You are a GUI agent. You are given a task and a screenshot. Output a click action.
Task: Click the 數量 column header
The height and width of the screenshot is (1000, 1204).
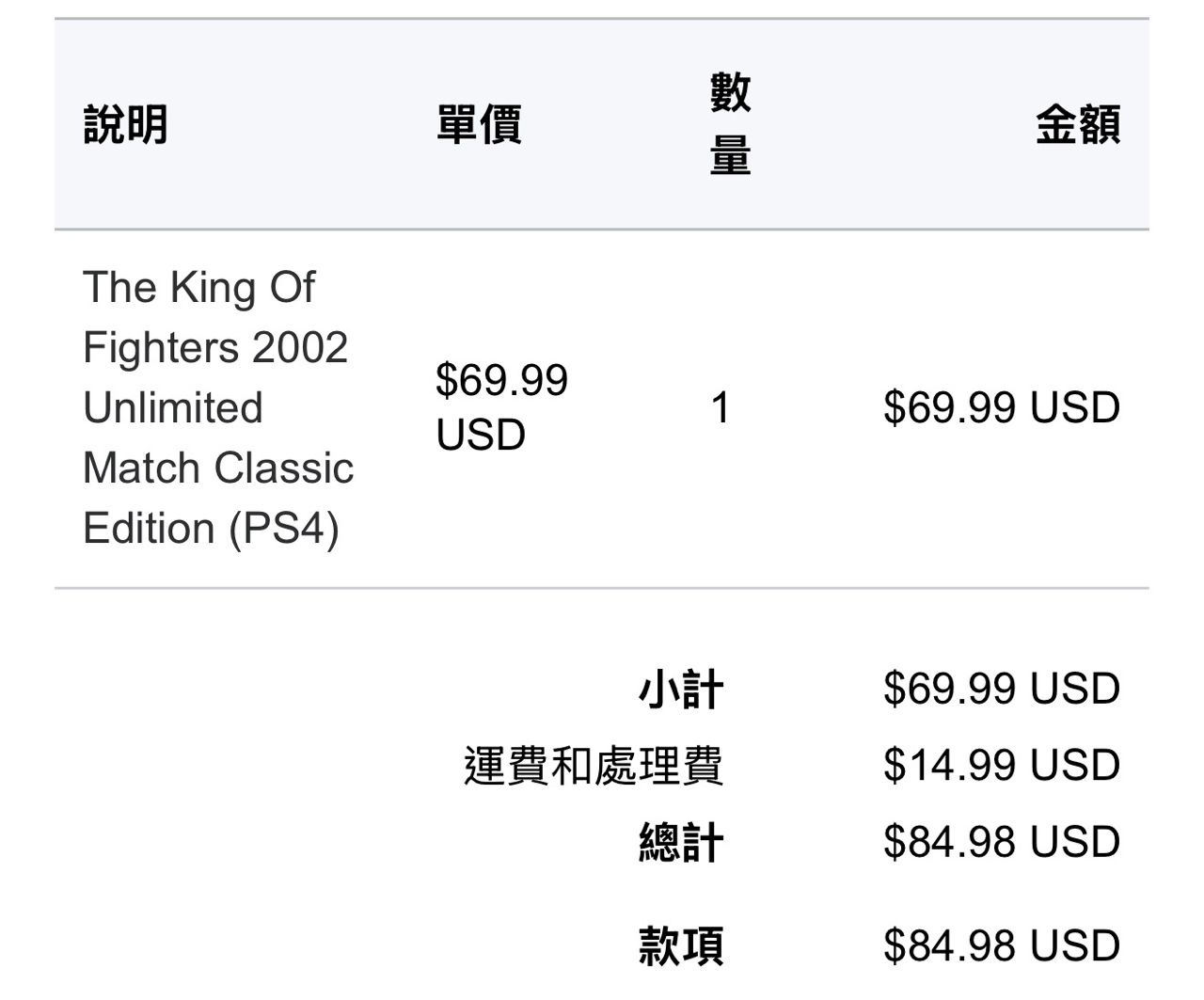(x=730, y=123)
